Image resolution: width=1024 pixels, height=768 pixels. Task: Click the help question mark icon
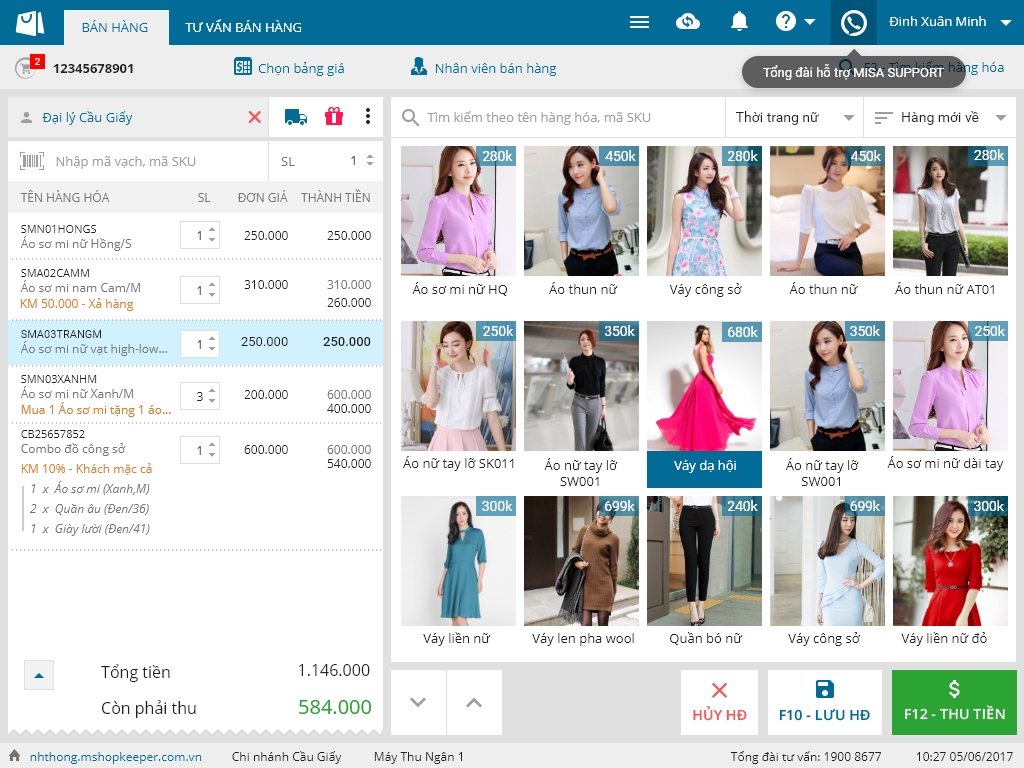tap(785, 22)
